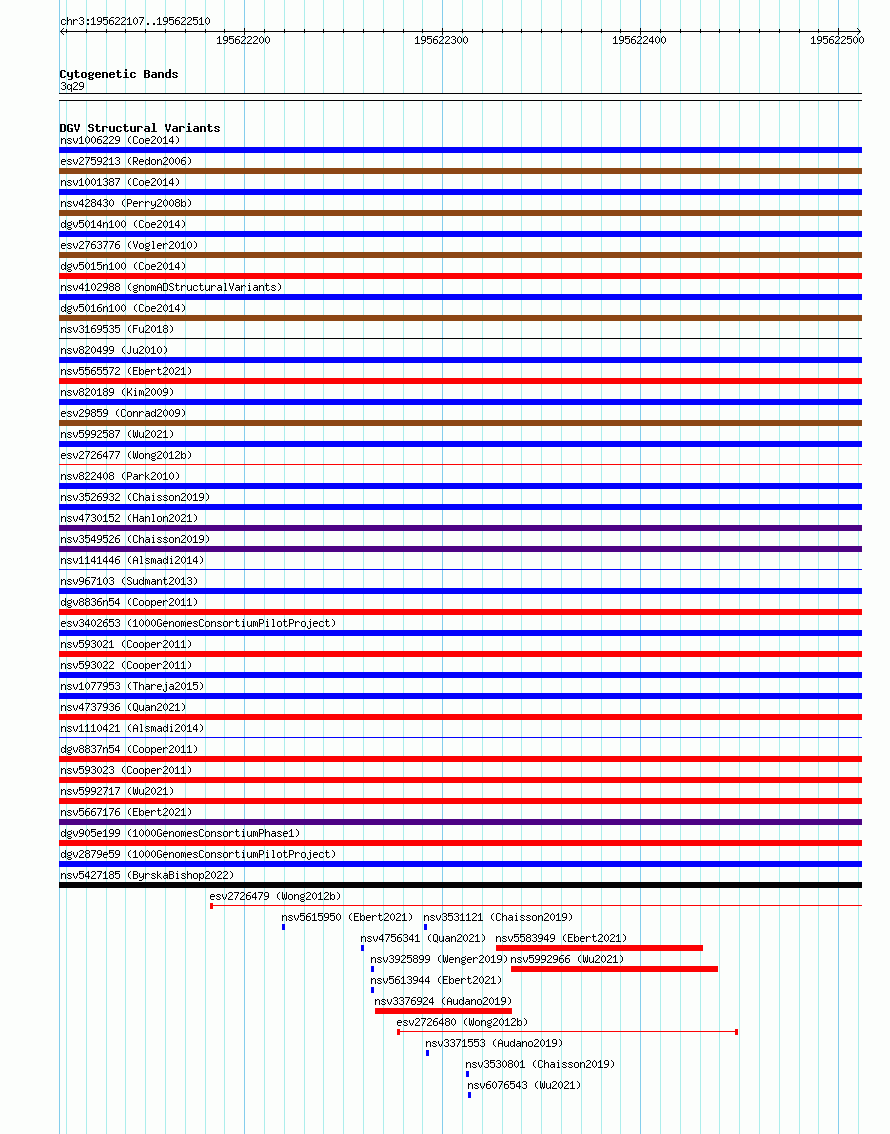Click the nsv822408 (Park2010) label
This screenshot has width=890, height=1134.
pyautogui.click(x=120, y=476)
